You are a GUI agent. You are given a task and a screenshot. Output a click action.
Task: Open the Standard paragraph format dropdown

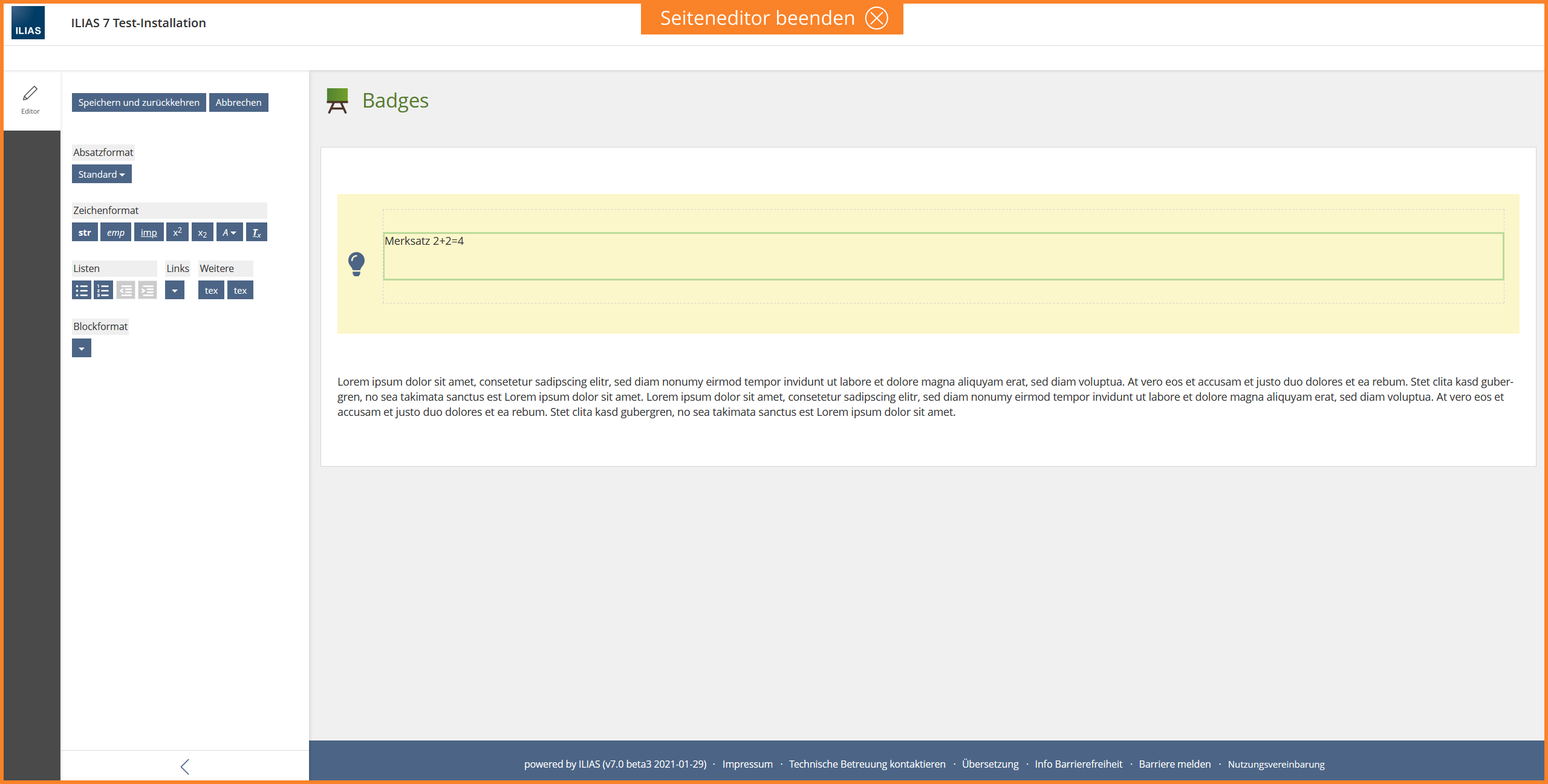click(102, 175)
